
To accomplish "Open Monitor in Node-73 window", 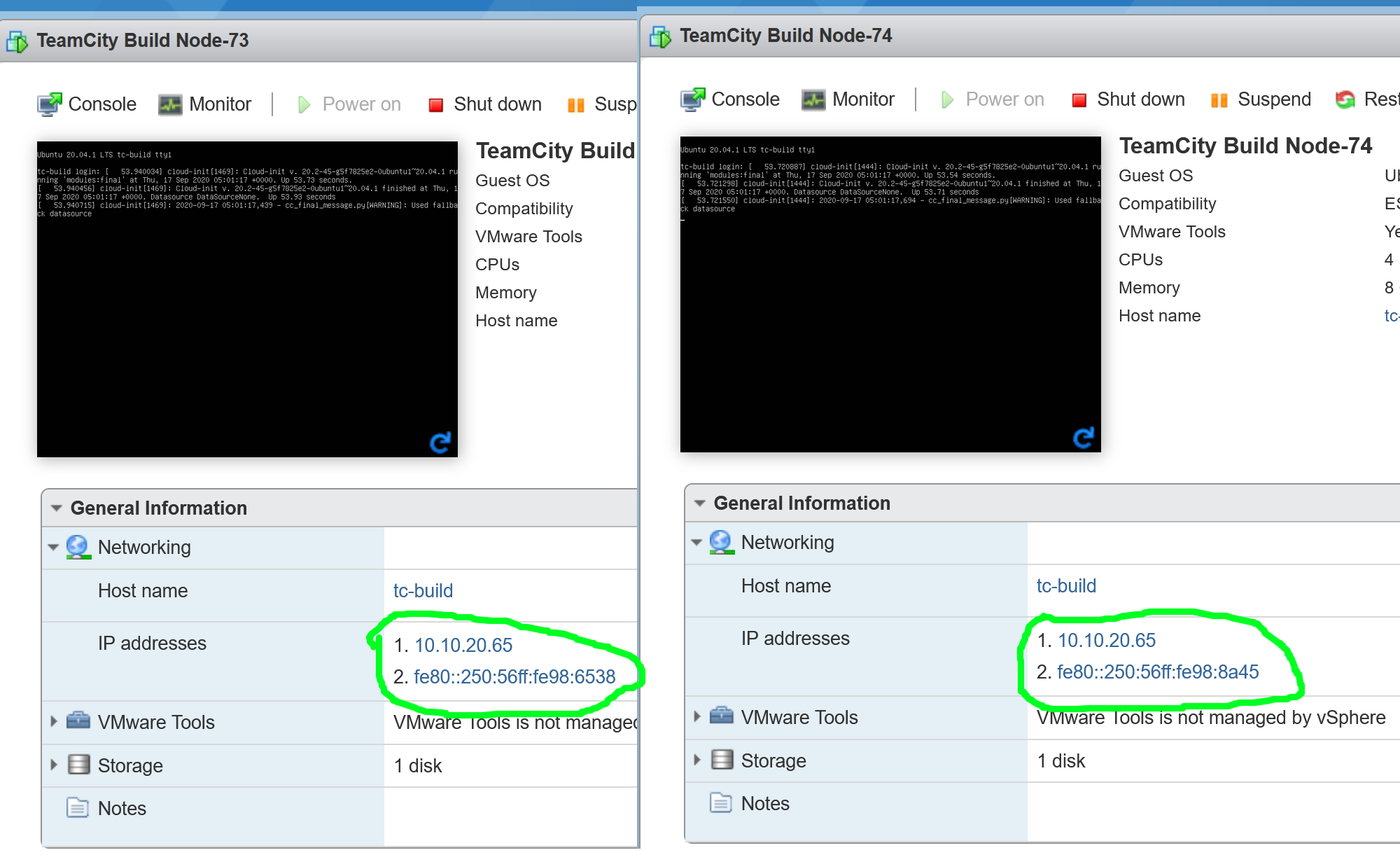I will tap(204, 104).
